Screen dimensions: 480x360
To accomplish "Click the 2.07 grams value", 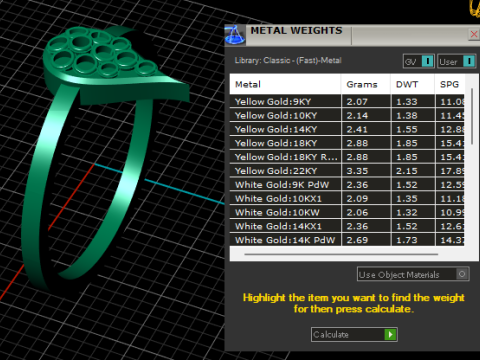I will pyautogui.click(x=357, y=102).
